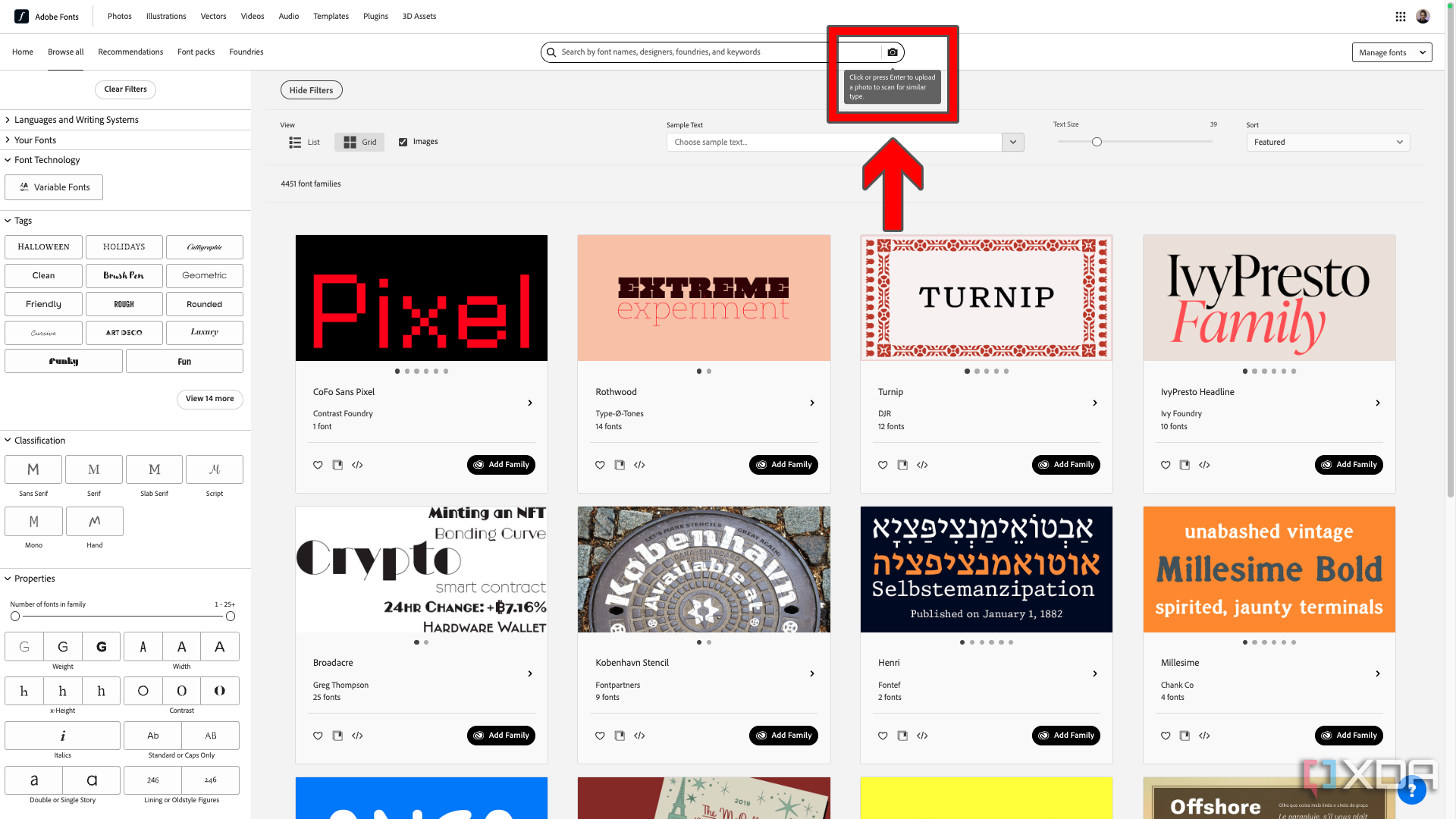Viewport: 1456px width, 819px height.
Task: Switch to the Browse all tab
Action: point(66,51)
